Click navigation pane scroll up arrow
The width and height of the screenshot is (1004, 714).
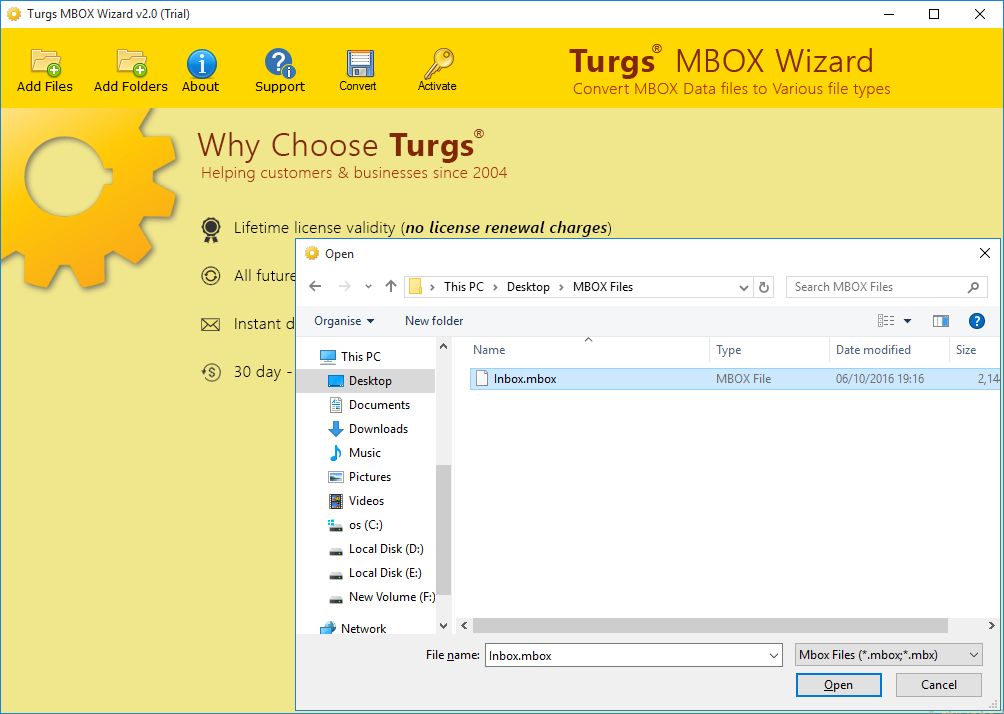443,346
